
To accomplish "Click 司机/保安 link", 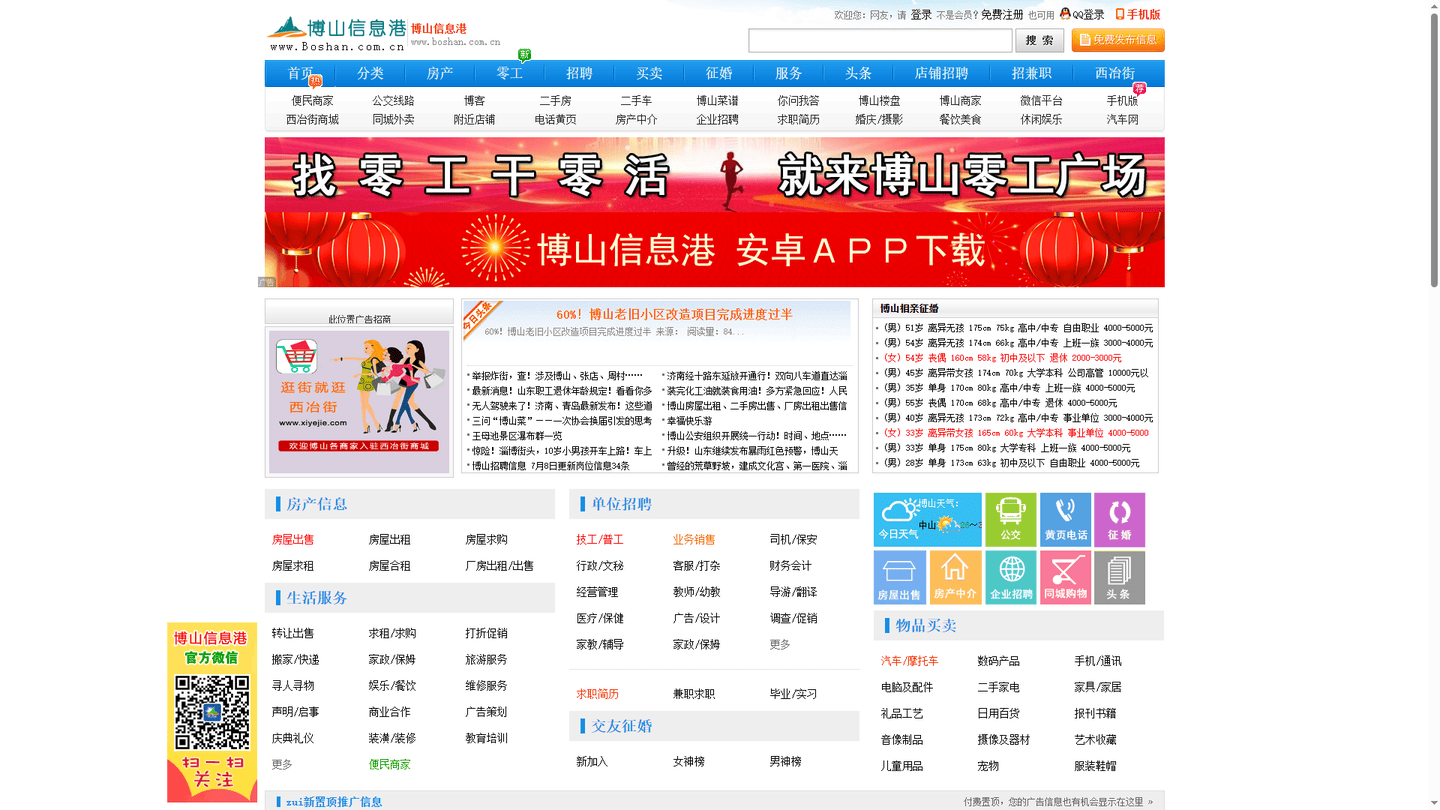I will [x=793, y=540].
